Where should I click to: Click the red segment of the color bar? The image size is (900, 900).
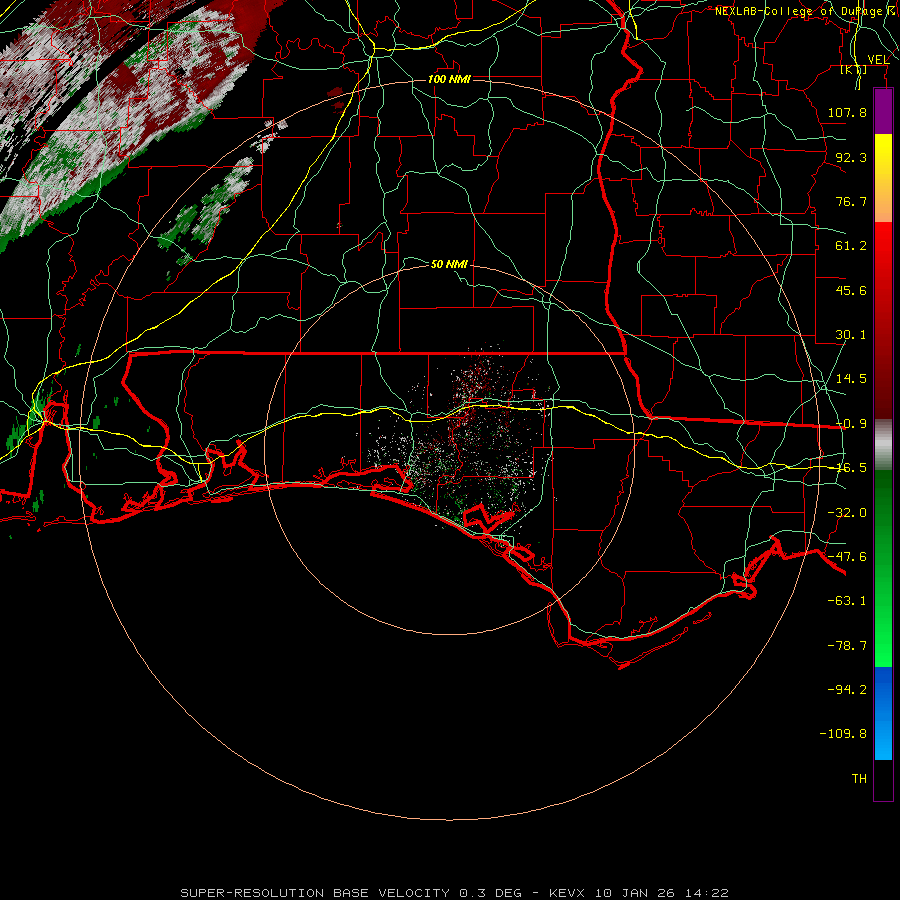point(883,320)
